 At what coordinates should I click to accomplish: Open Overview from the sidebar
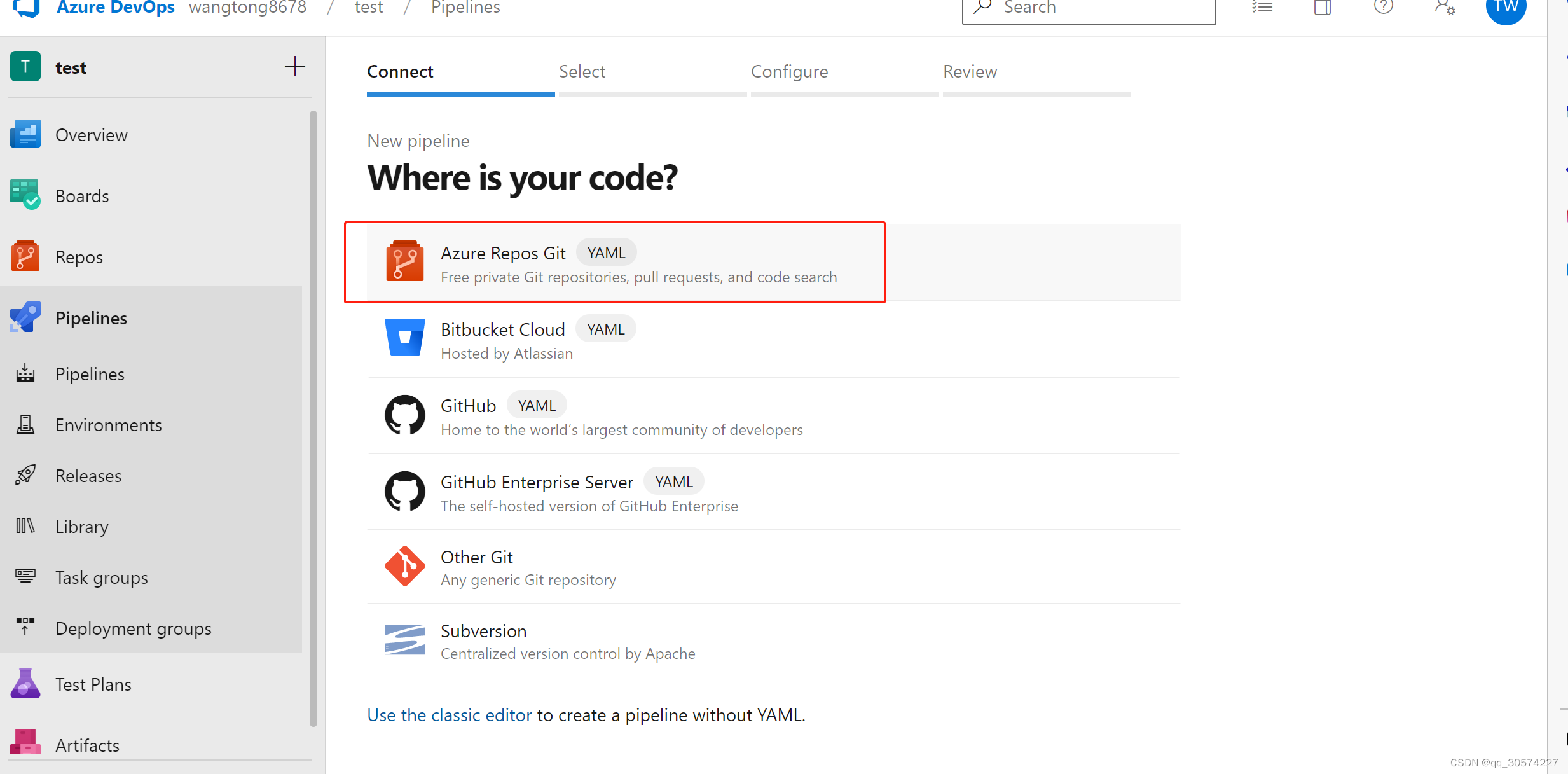(91, 135)
